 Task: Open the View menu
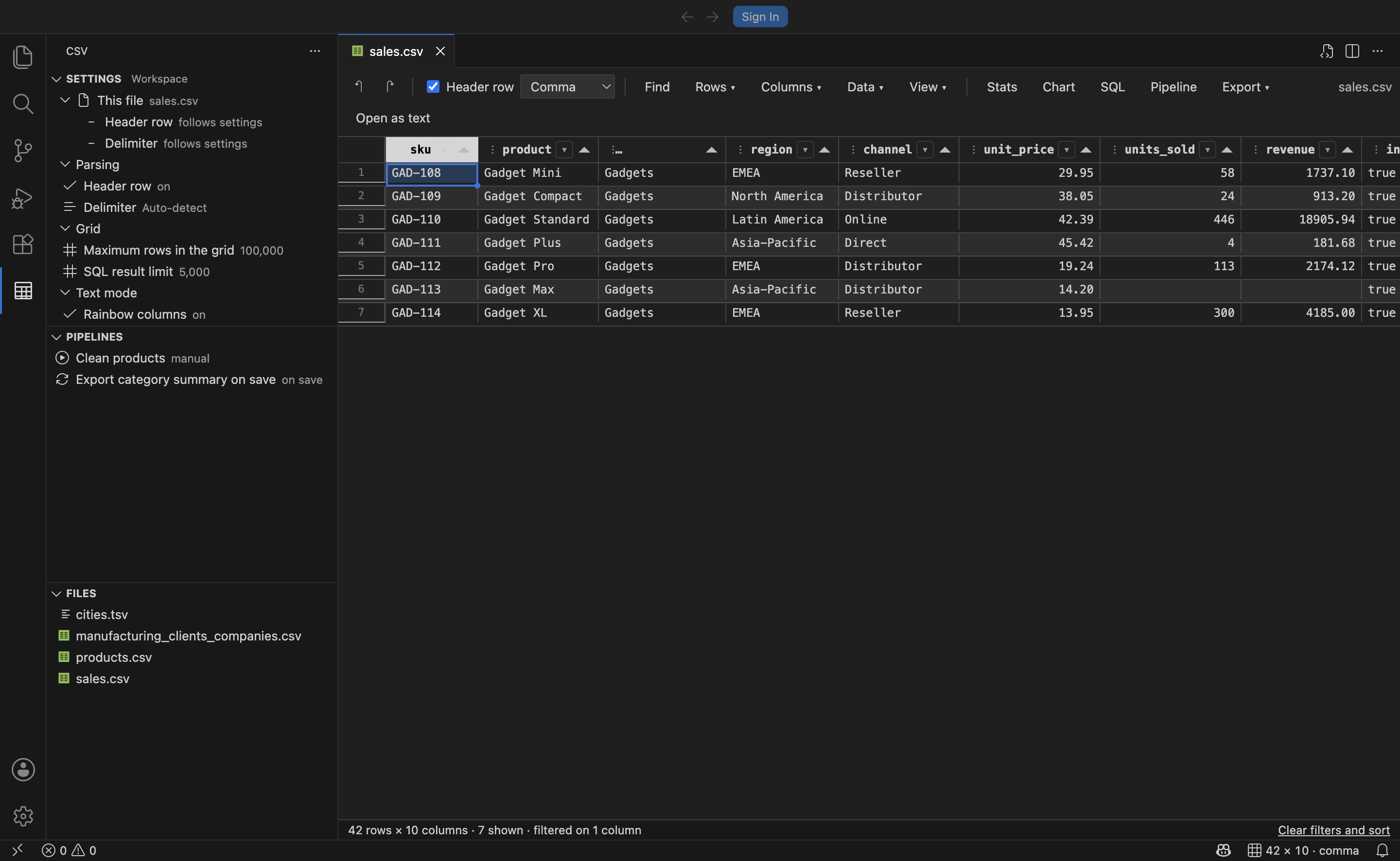coord(928,86)
